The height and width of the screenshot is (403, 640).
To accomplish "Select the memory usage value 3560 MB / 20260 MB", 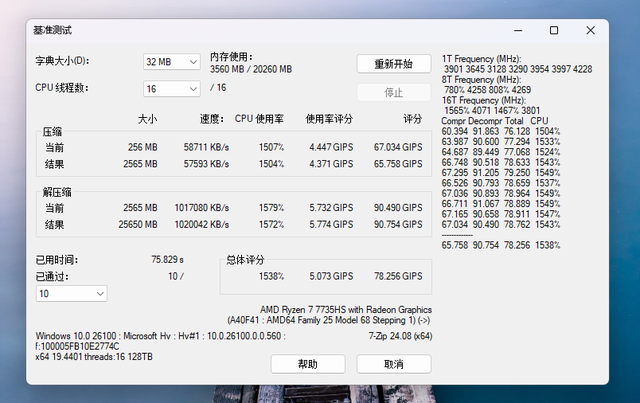I will pyautogui.click(x=251, y=69).
